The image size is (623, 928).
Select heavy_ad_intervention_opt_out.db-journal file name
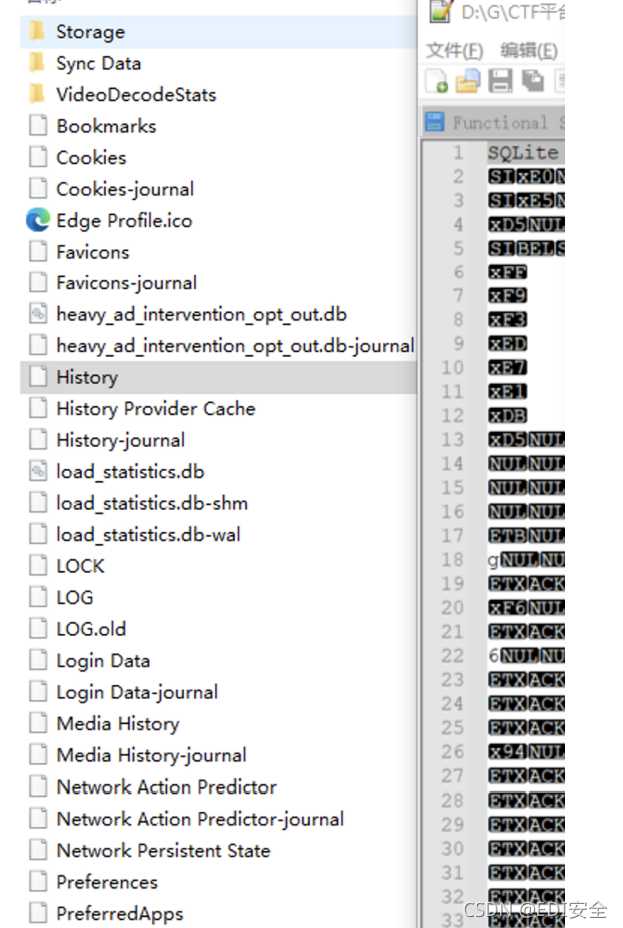(235, 346)
